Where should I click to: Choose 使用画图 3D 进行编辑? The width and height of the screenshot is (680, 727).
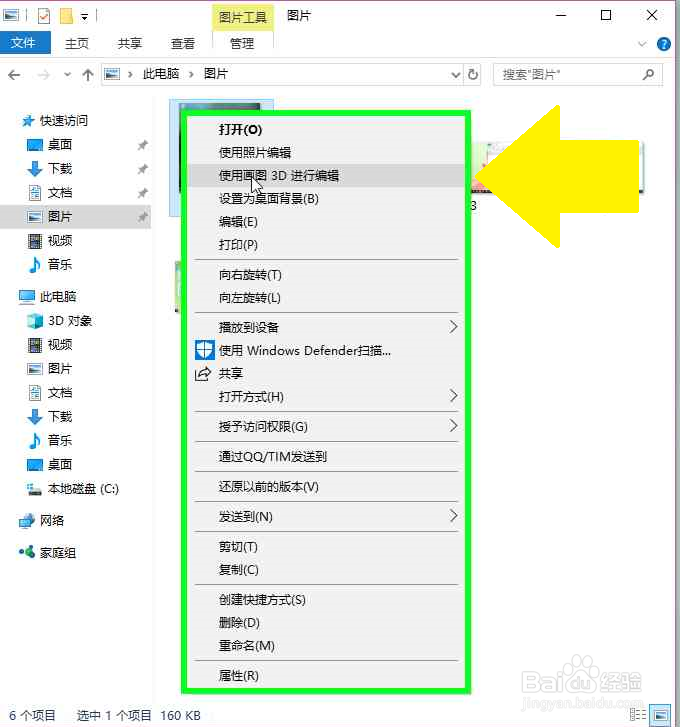[x=326, y=175]
